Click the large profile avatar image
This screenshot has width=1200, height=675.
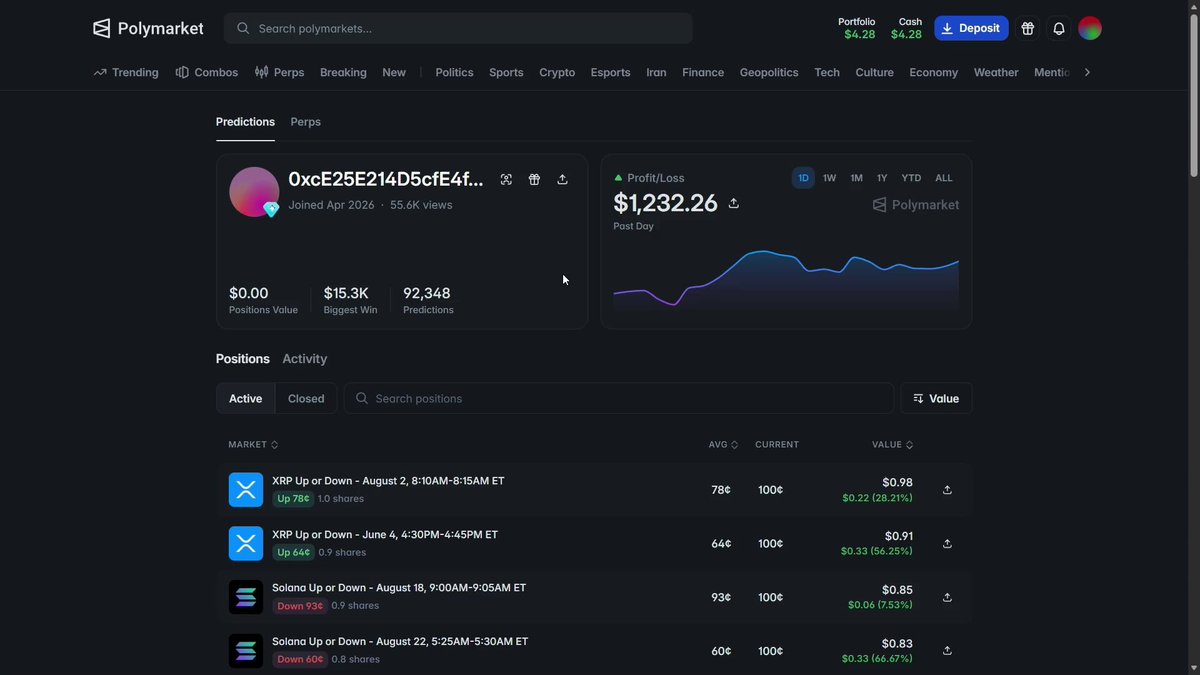[x=254, y=192]
